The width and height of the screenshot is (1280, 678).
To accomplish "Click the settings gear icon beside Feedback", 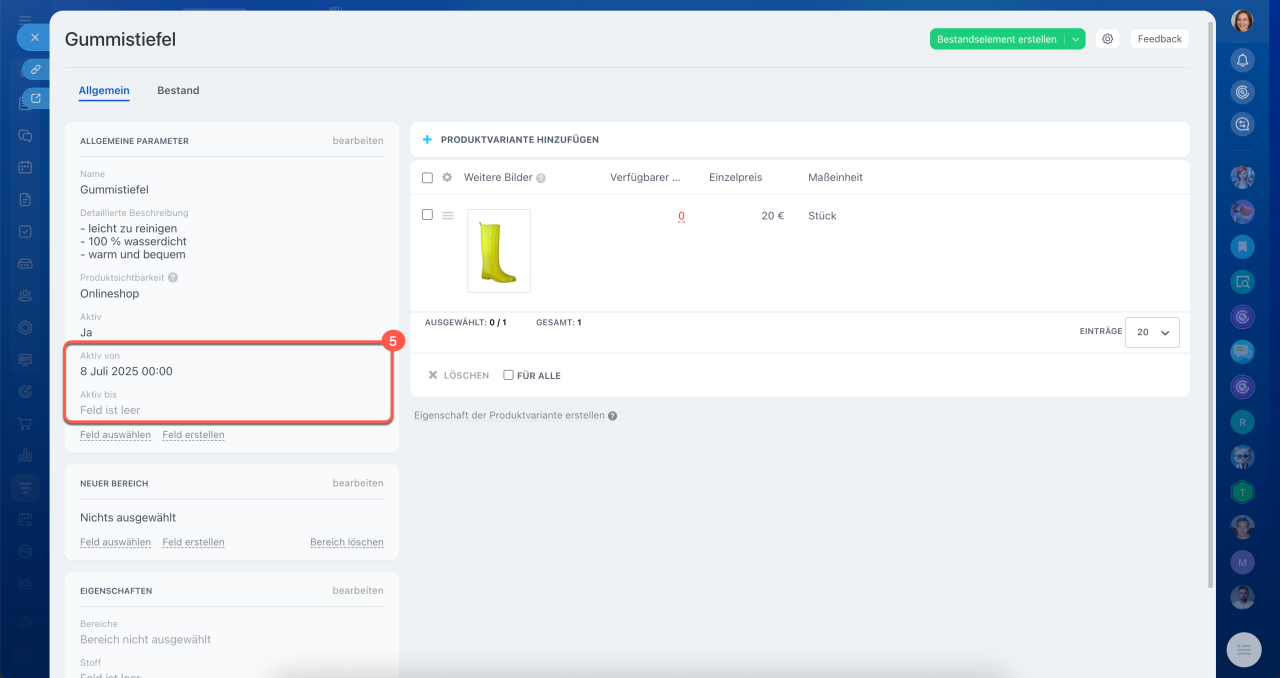I will [x=1107, y=39].
